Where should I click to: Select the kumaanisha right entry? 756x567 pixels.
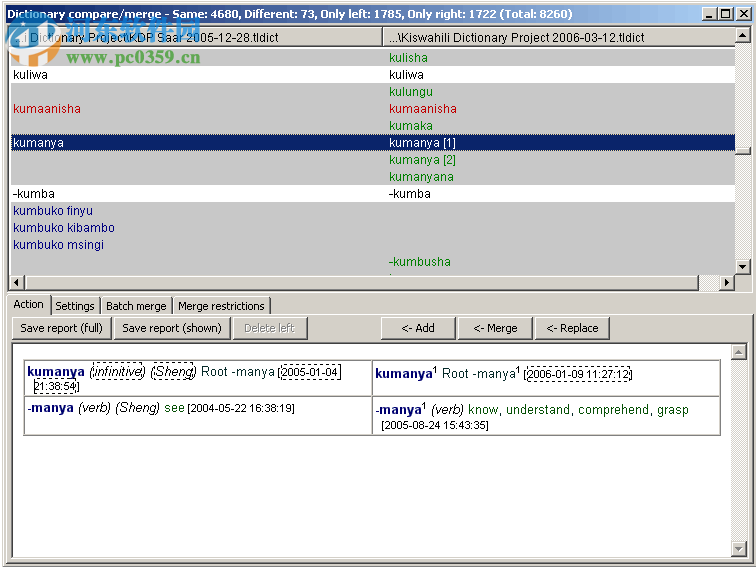pos(423,108)
